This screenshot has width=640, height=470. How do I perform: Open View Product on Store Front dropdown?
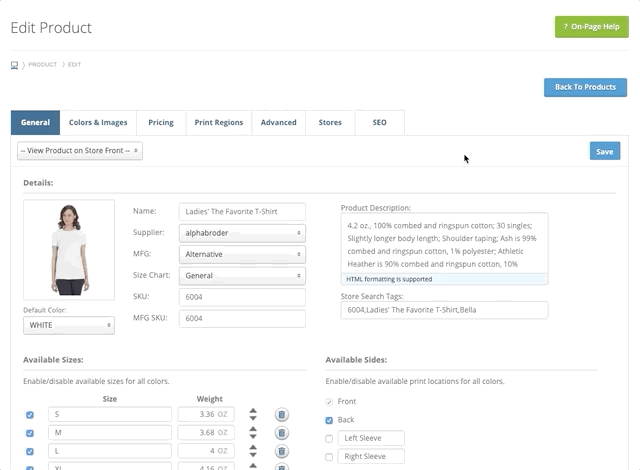80,151
